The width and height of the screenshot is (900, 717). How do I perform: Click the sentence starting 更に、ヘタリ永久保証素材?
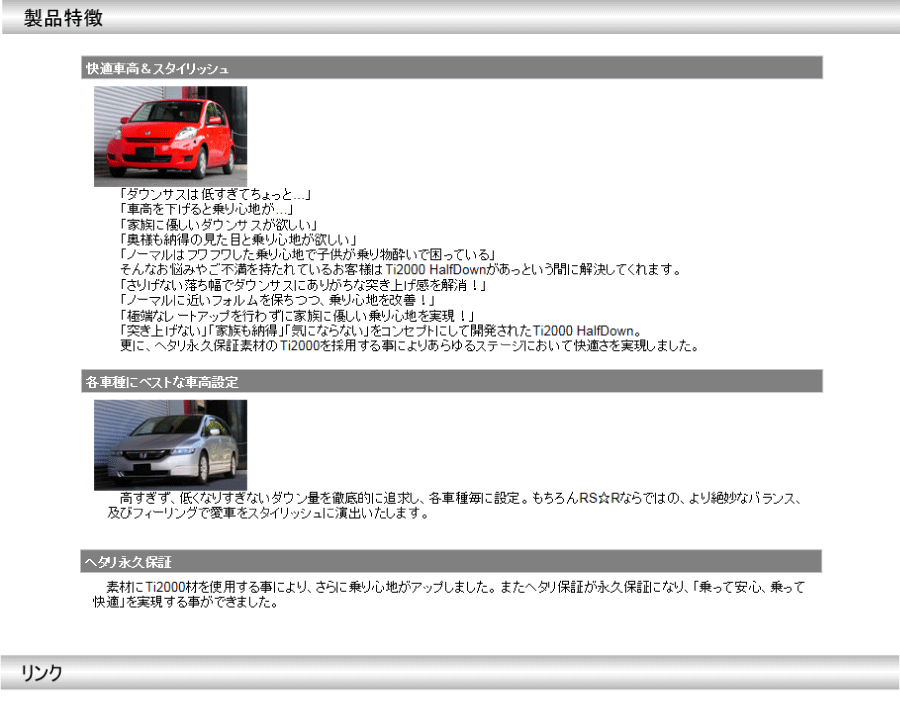point(409,346)
